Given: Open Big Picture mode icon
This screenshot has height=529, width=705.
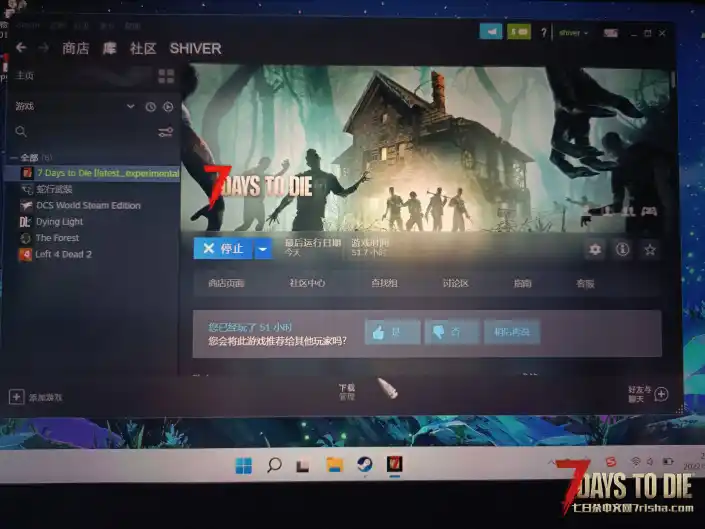Looking at the screenshot, I should click(x=610, y=33).
